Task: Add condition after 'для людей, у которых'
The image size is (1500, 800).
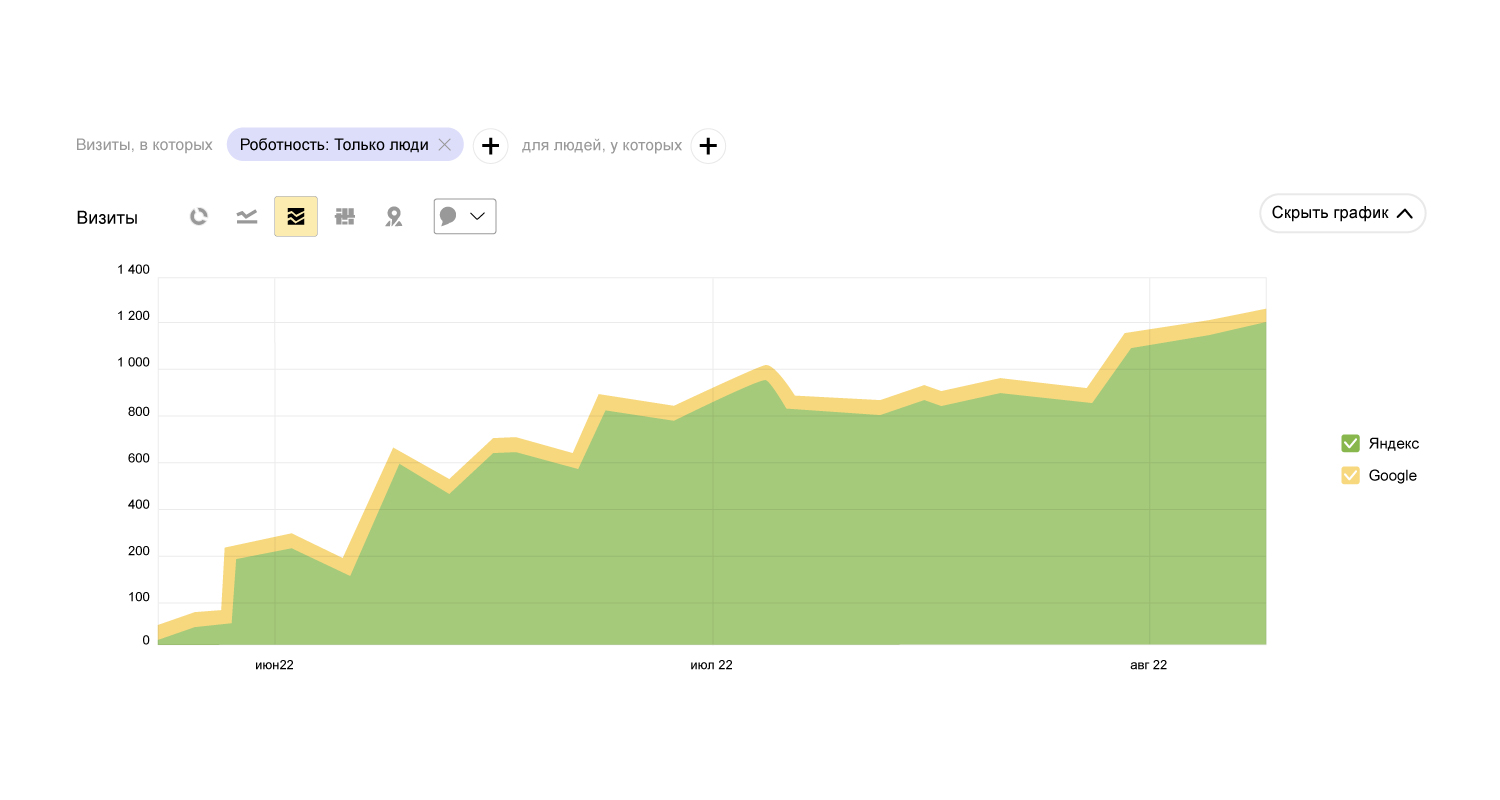Action: click(x=708, y=146)
